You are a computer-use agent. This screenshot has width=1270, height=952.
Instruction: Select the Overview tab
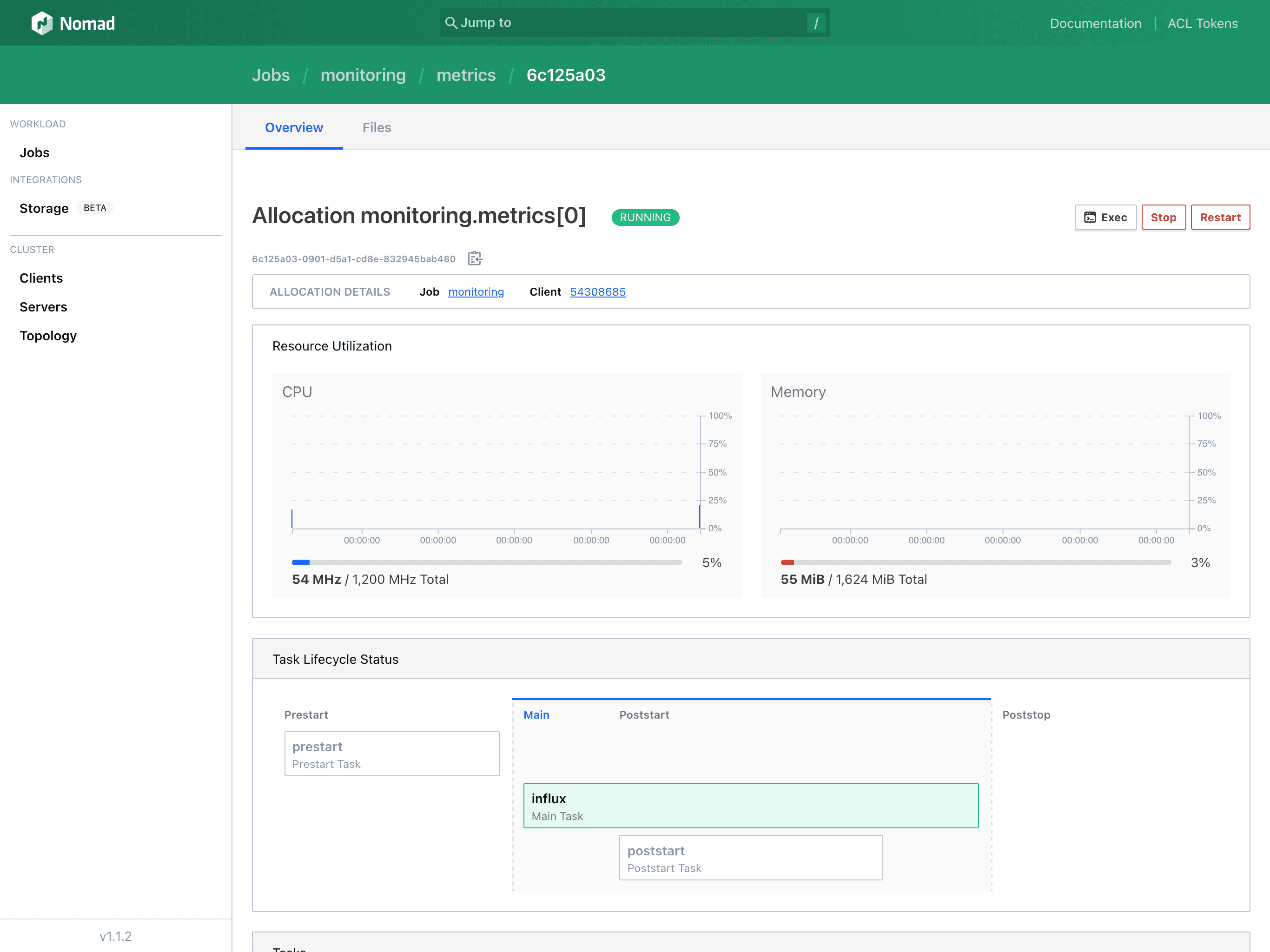(294, 127)
